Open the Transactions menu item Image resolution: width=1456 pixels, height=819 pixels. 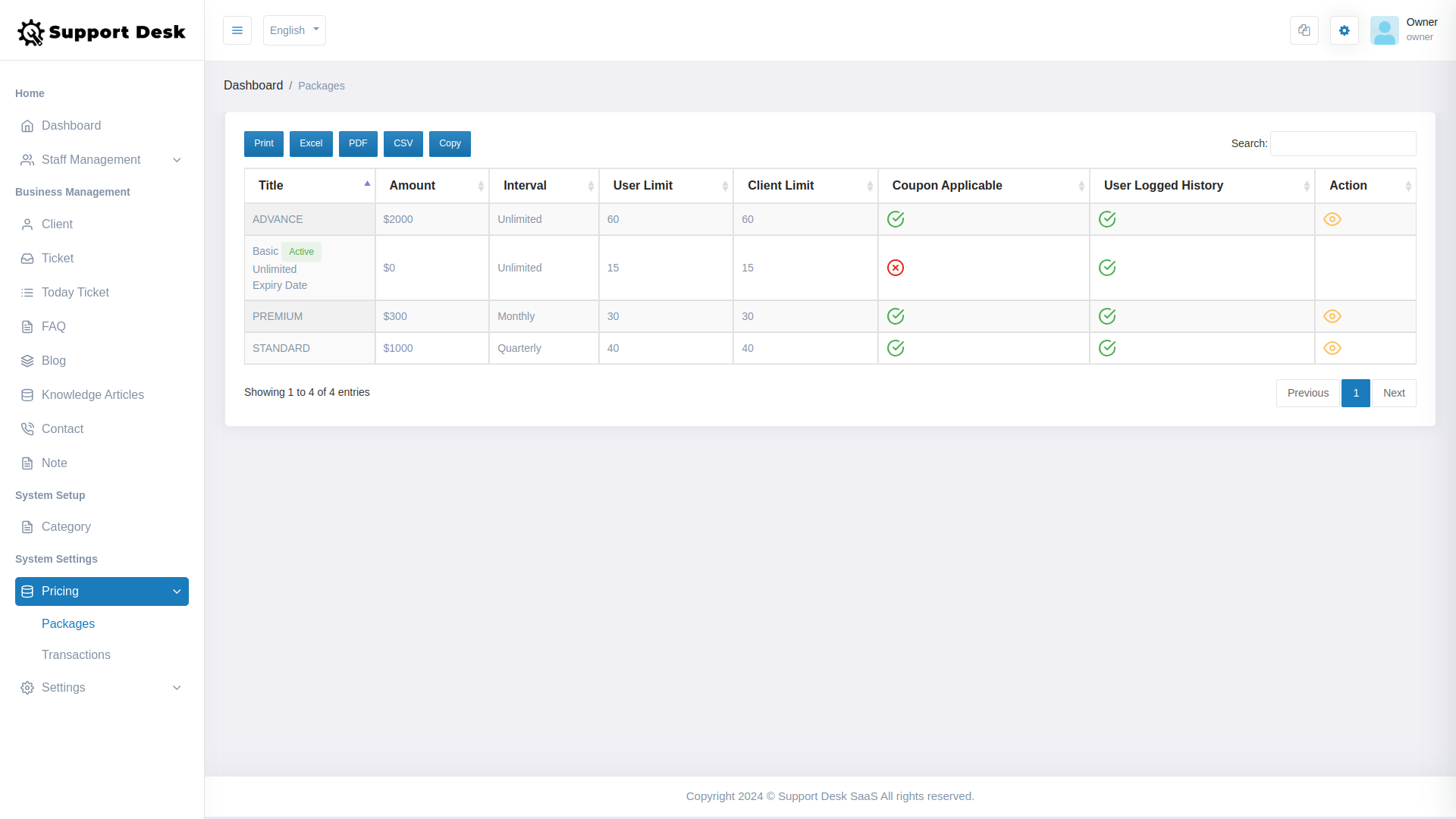click(x=76, y=654)
